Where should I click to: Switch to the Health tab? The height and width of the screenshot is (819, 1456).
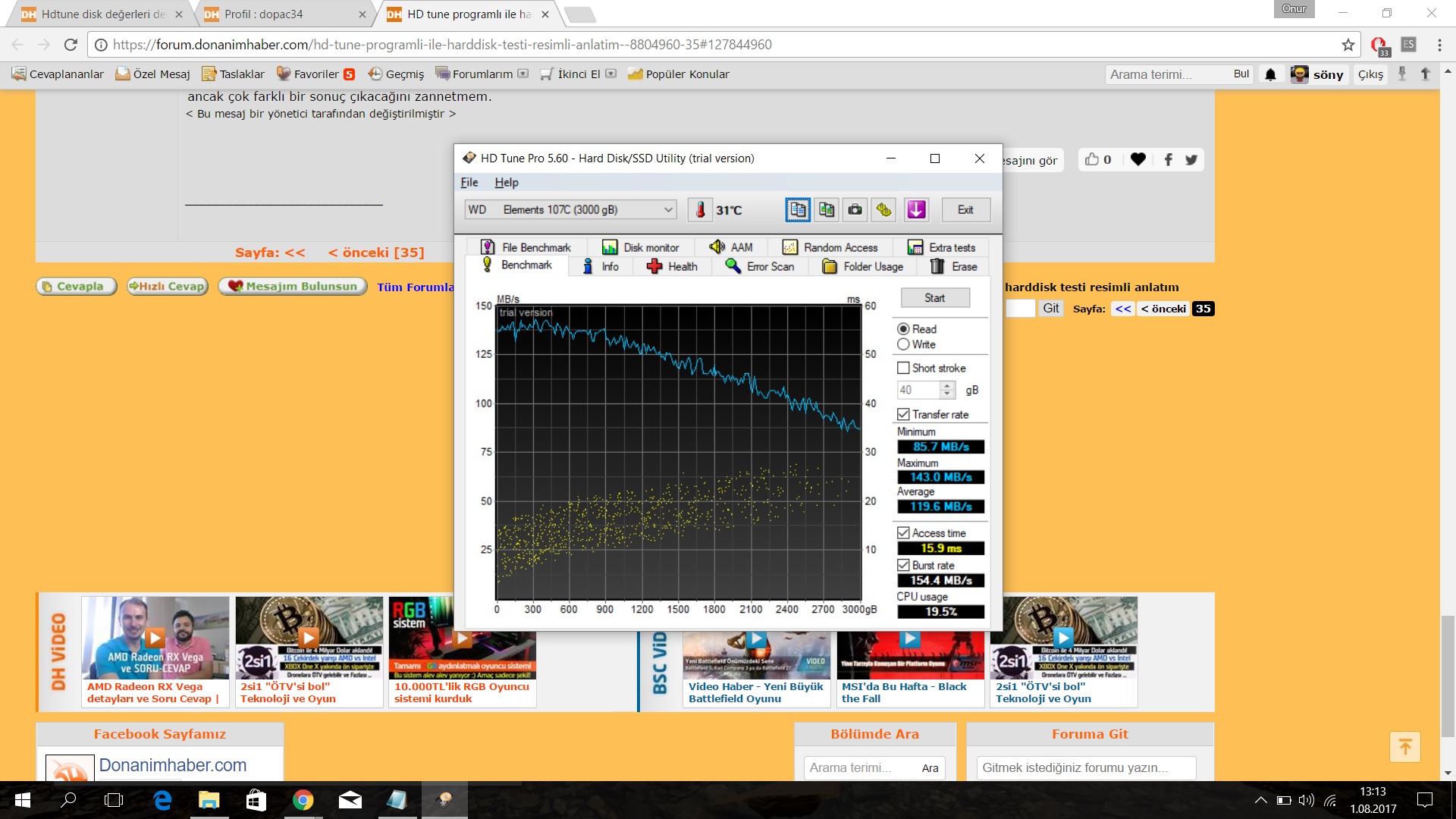(x=672, y=266)
